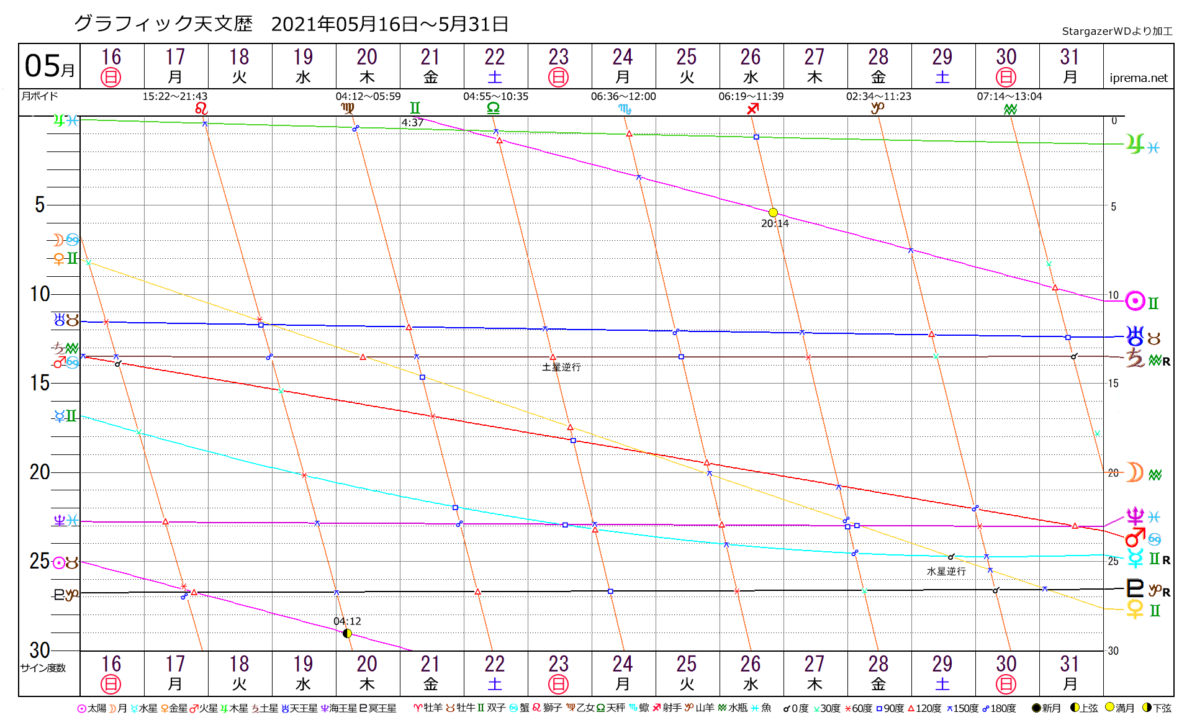This screenshot has height=720, width=1192.
Task: Click the large green Jupiter symbol at right edge
Action: tap(1135, 143)
